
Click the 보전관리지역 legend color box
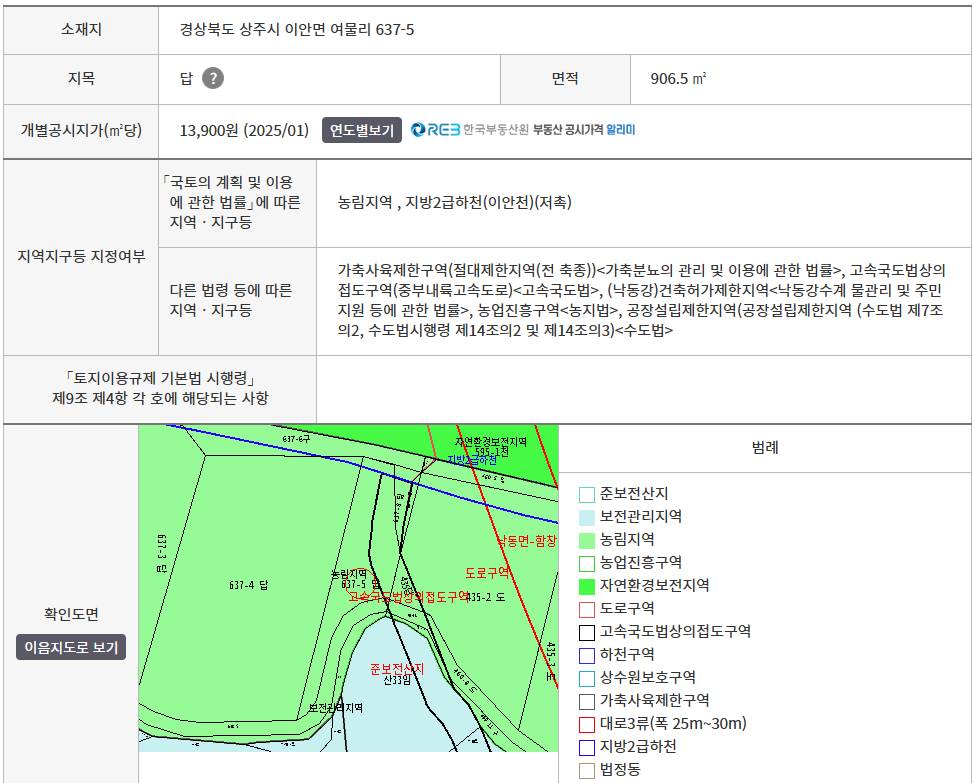coord(587,517)
